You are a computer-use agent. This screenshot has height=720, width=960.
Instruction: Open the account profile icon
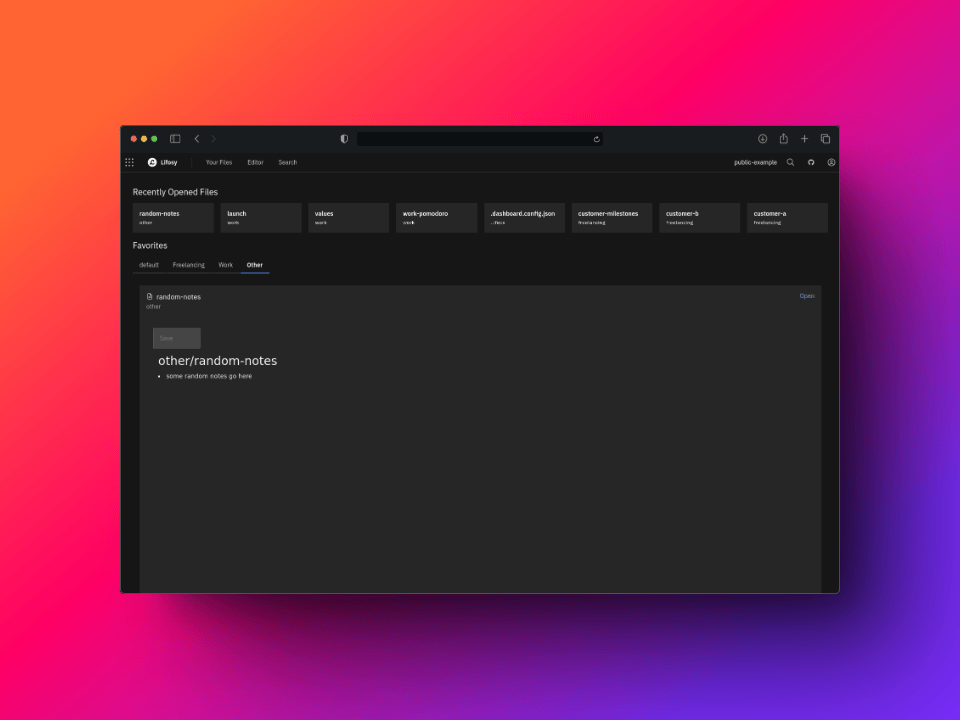tap(831, 162)
